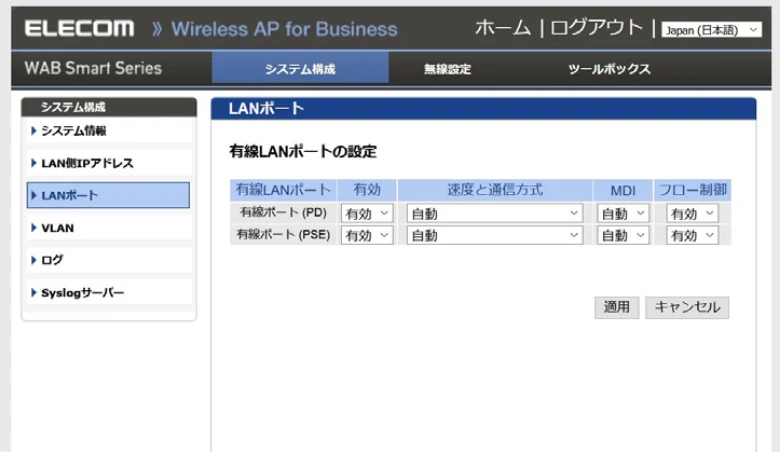Switch to the 無線設定 tab
This screenshot has width=781, height=455.
coord(447,69)
